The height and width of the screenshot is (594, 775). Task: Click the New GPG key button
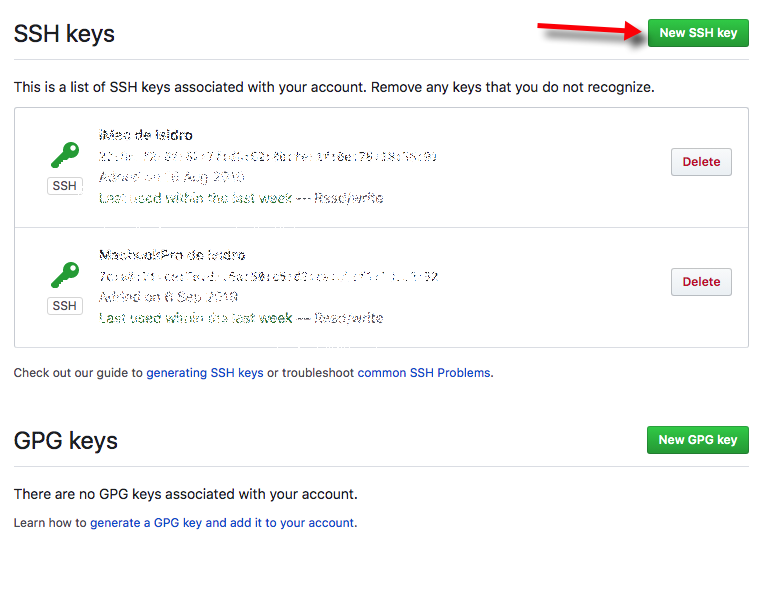click(x=697, y=440)
